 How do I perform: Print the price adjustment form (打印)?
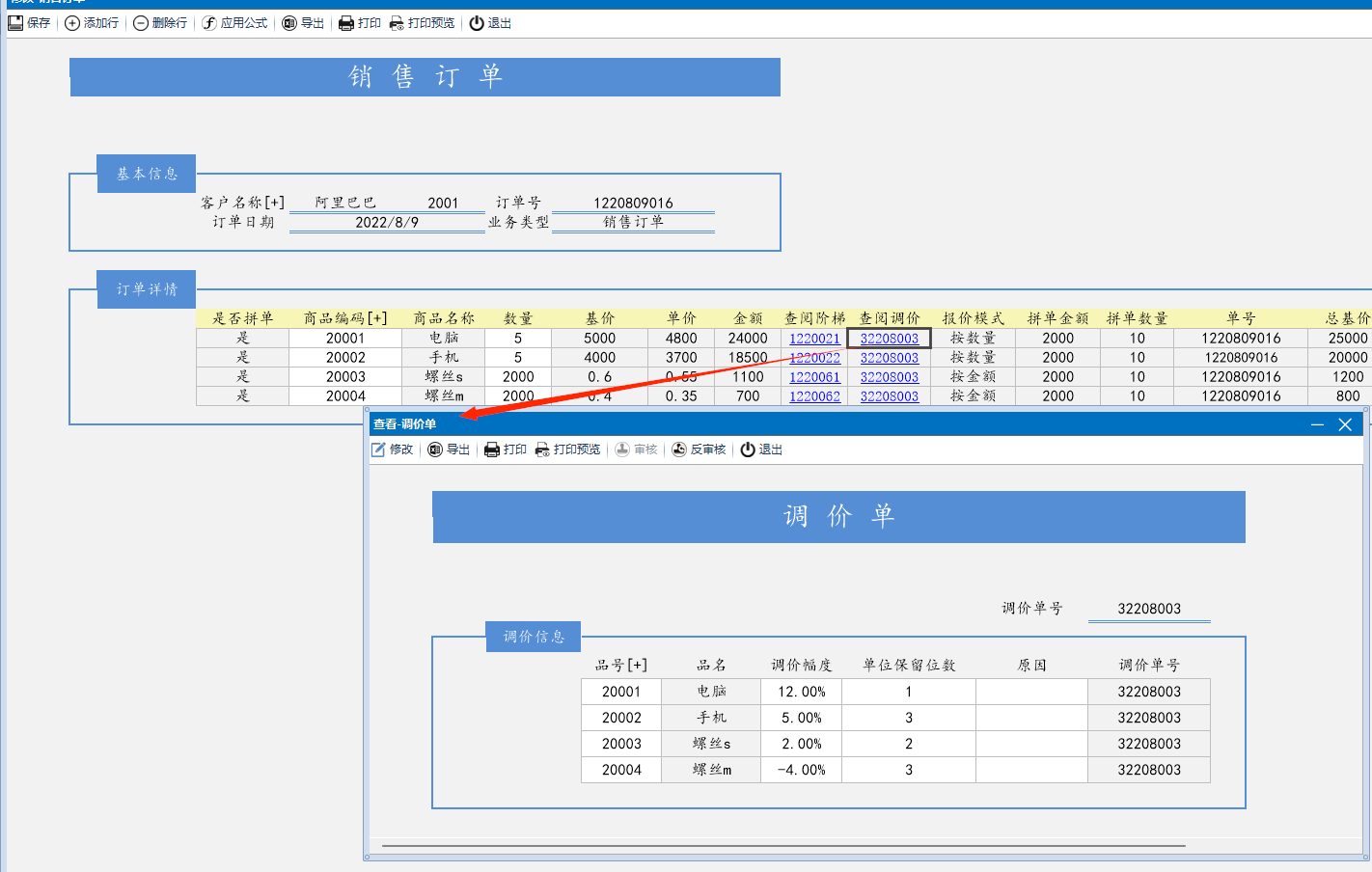(506, 450)
